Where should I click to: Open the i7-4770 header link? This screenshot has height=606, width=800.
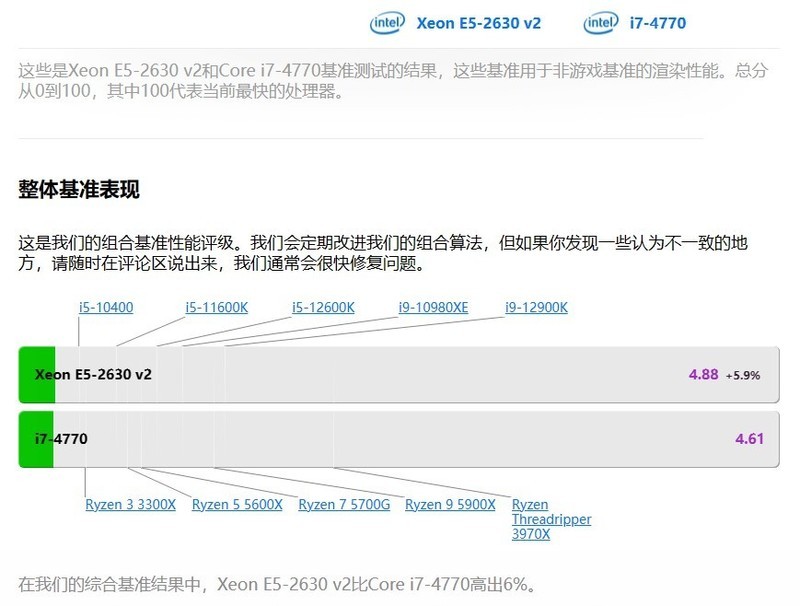point(658,23)
